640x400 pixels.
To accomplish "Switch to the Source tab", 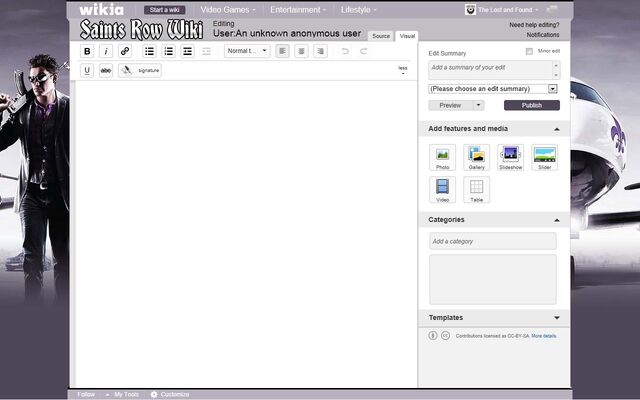I will pyautogui.click(x=381, y=36).
